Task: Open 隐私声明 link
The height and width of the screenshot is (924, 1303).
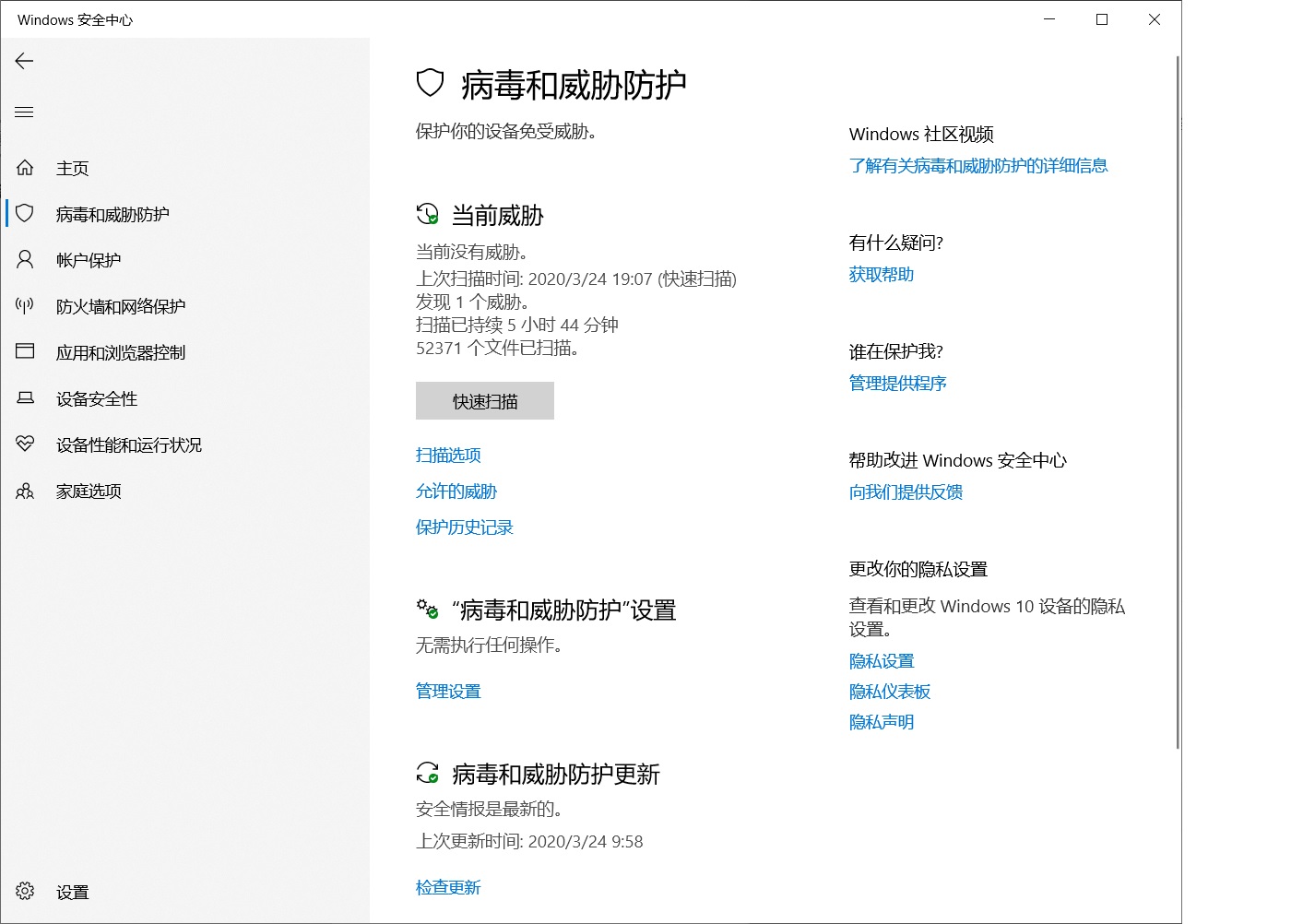Action: click(x=882, y=721)
